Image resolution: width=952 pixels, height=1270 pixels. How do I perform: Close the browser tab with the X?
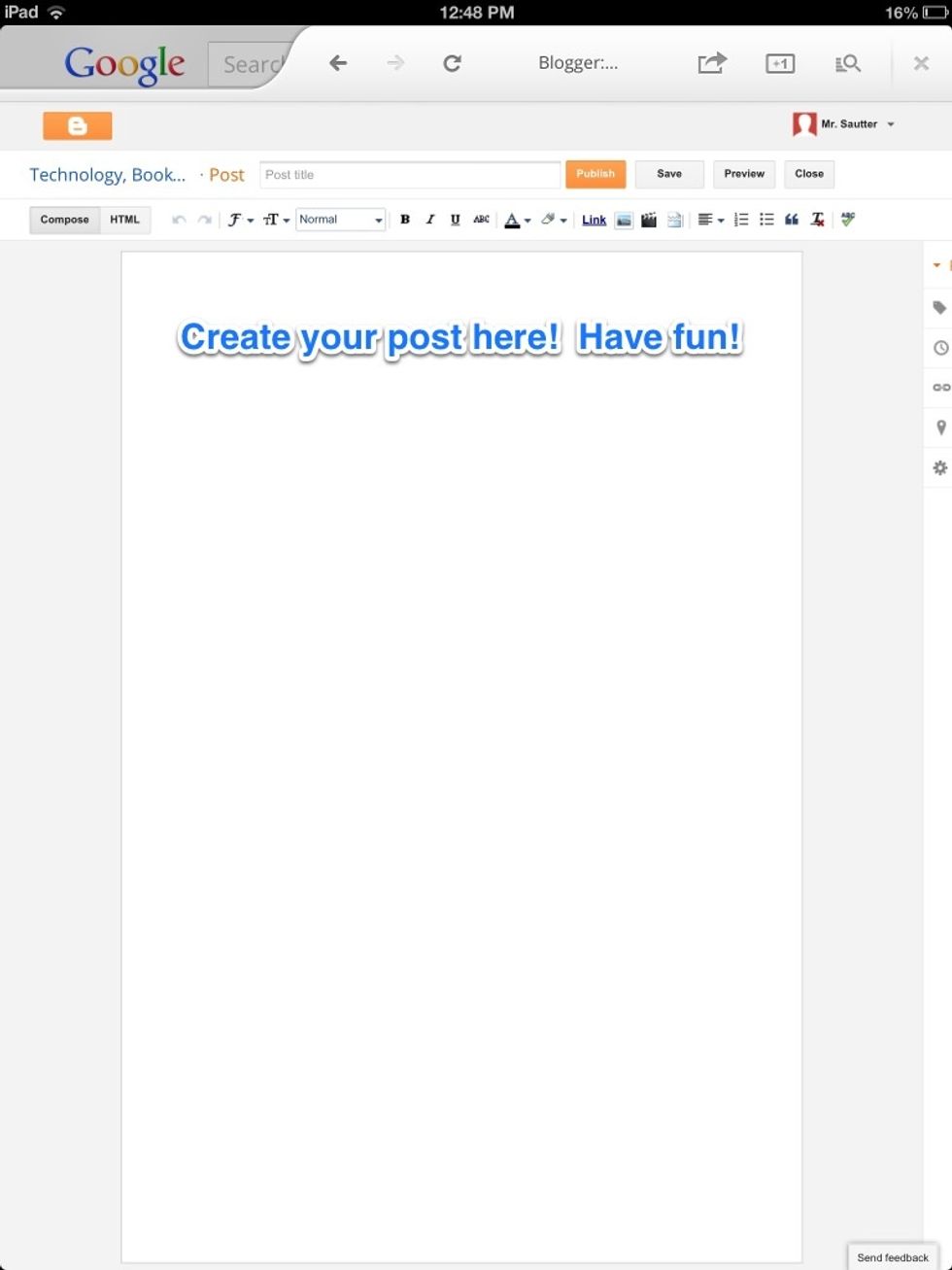click(x=921, y=63)
